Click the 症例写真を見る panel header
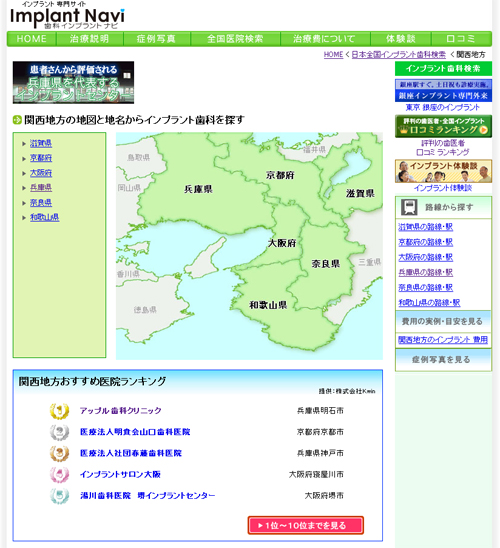This screenshot has height=548, width=500. [443, 360]
